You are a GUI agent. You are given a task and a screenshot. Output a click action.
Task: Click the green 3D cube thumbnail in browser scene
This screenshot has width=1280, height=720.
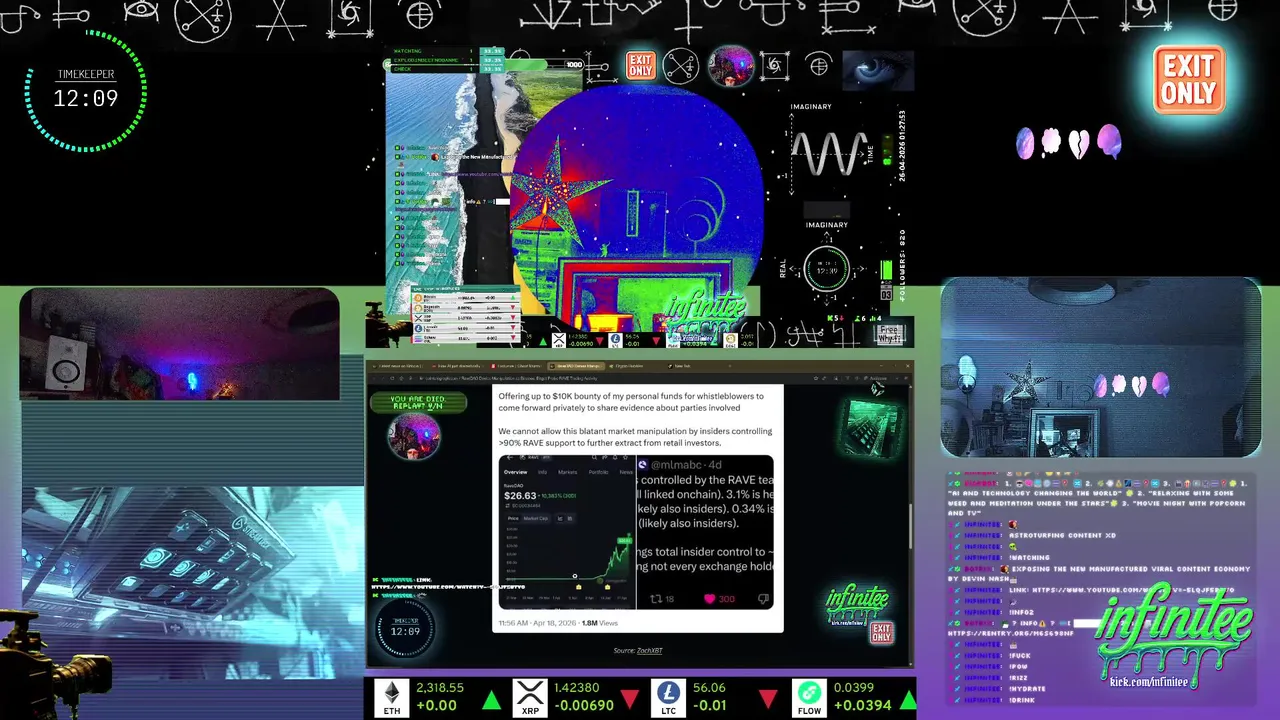click(872, 428)
